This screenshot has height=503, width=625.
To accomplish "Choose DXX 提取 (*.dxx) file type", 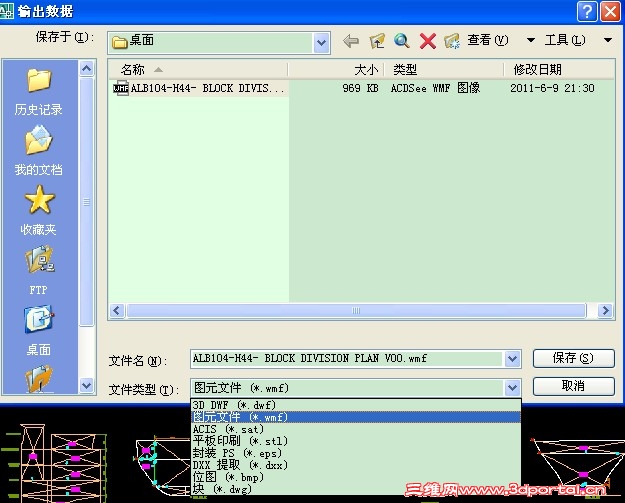I will (x=356, y=465).
